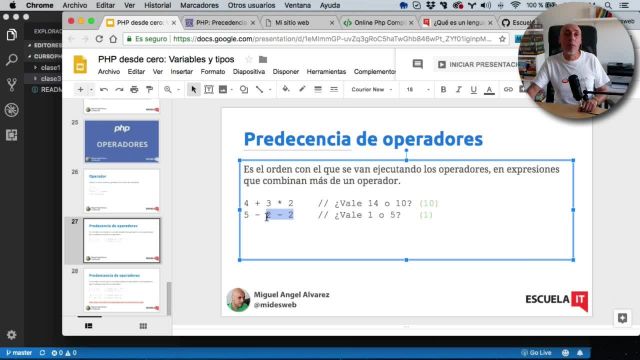Click the Chrome Home button icon
640x360 pixels.
113,39
